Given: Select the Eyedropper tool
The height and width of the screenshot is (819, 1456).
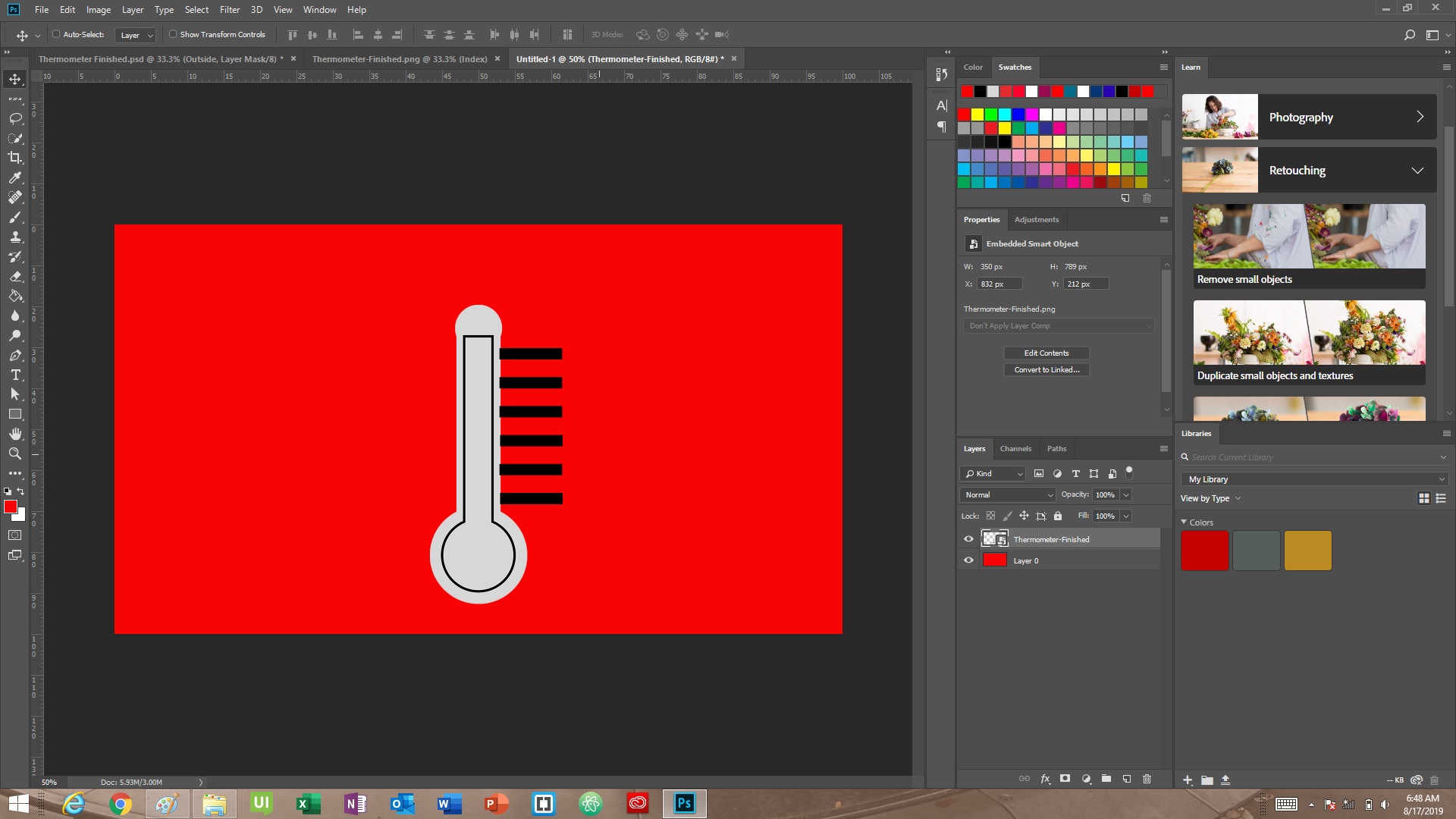Looking at the screenshot, I should tap(15, 177).
